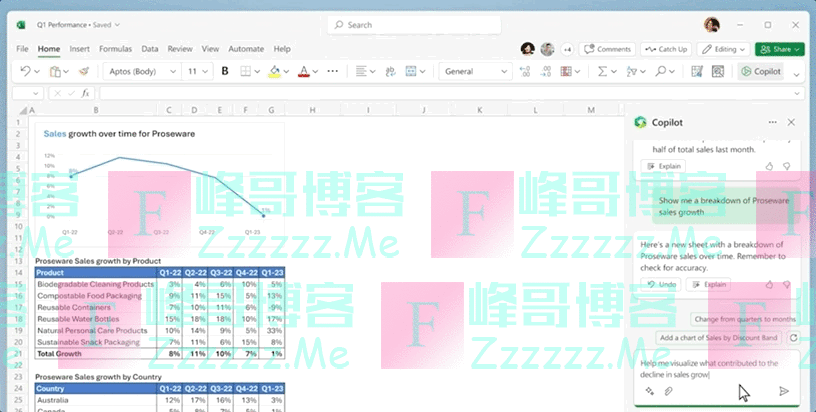Thumbs up the new sheet breakdown response
Viewport: 816px width, 412px height.
point(769,285)
